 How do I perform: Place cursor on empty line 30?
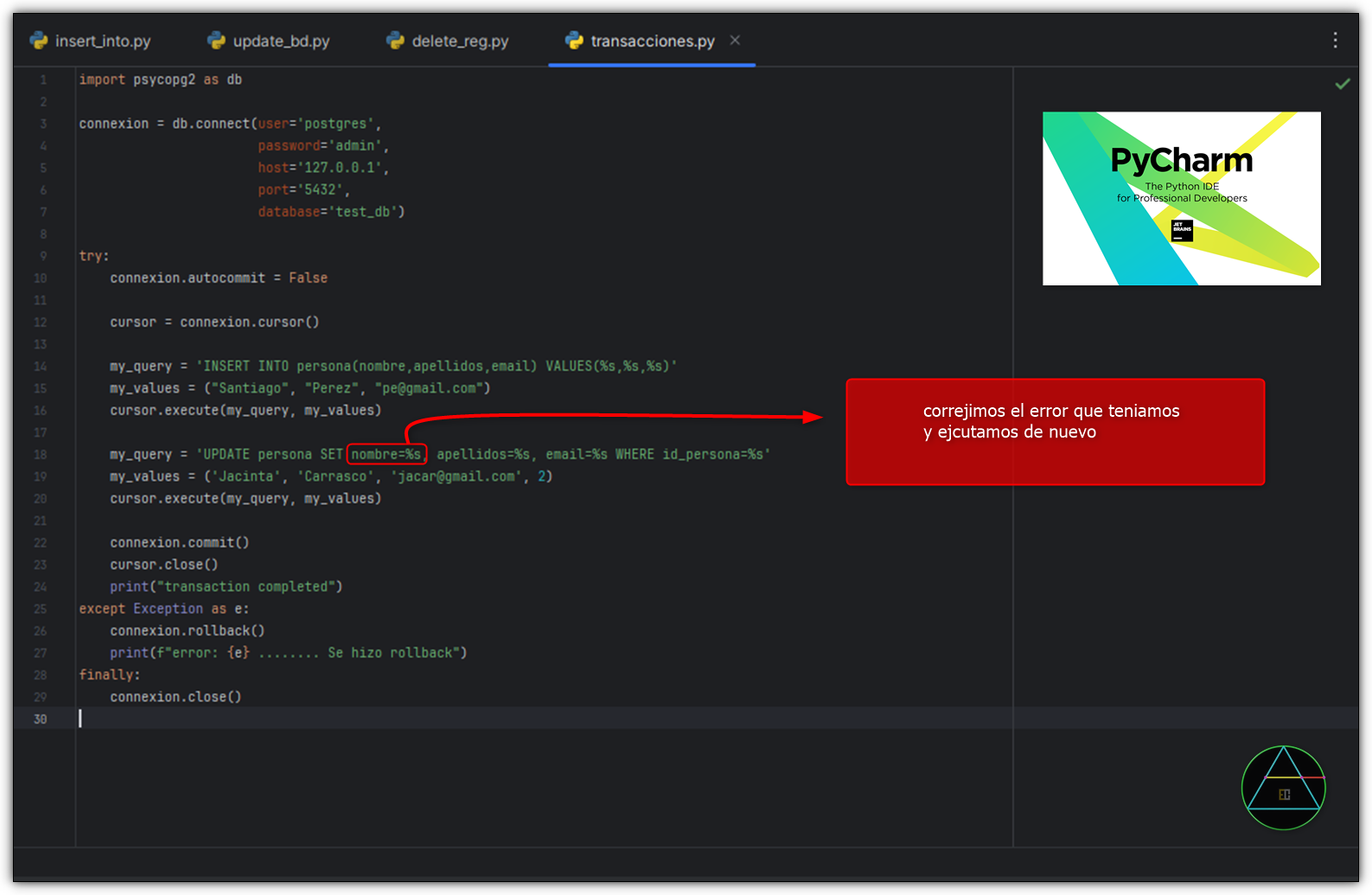(x=545, y=719)
